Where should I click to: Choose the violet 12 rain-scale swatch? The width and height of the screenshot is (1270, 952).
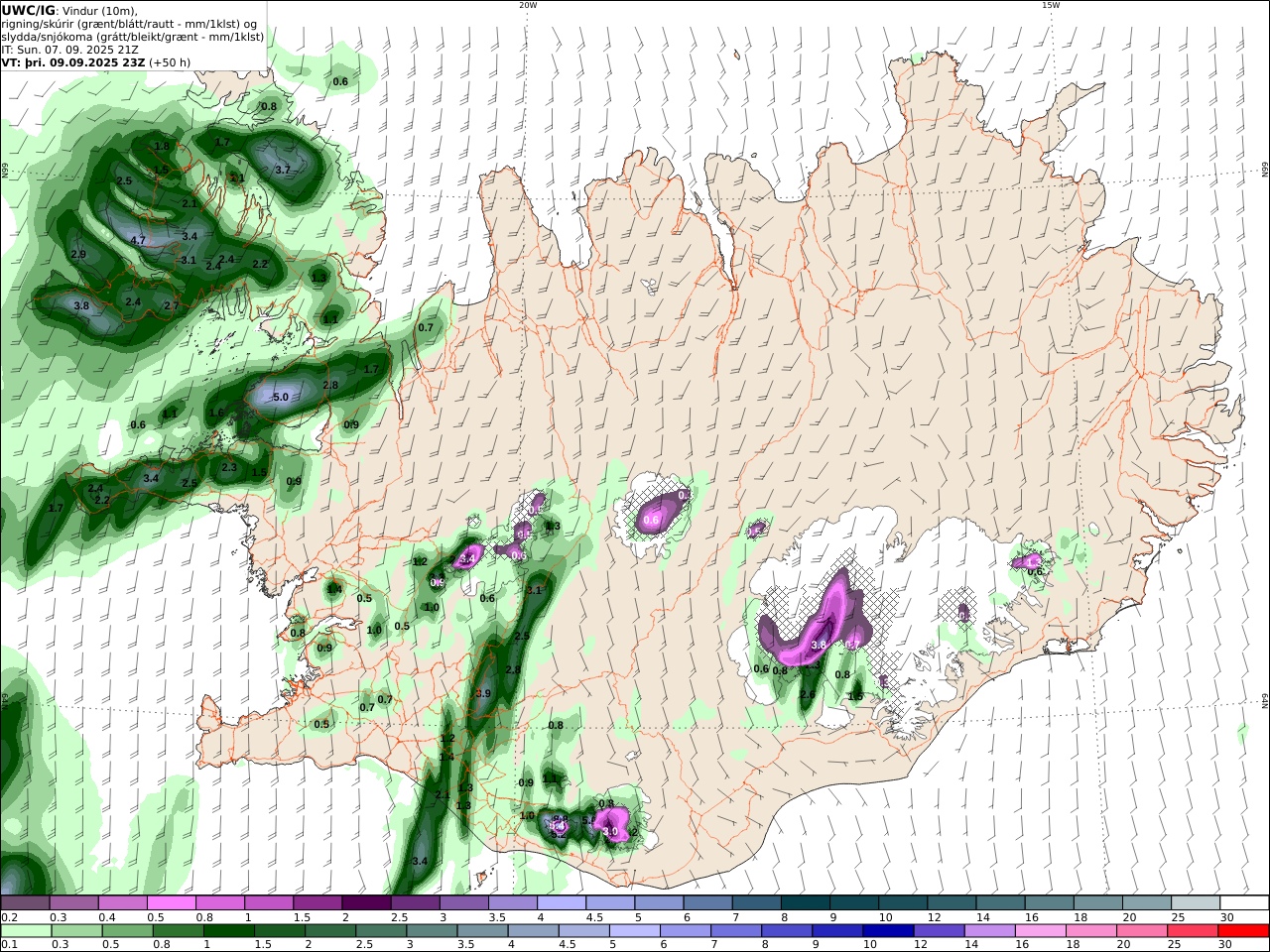click(x=939, y=931)
